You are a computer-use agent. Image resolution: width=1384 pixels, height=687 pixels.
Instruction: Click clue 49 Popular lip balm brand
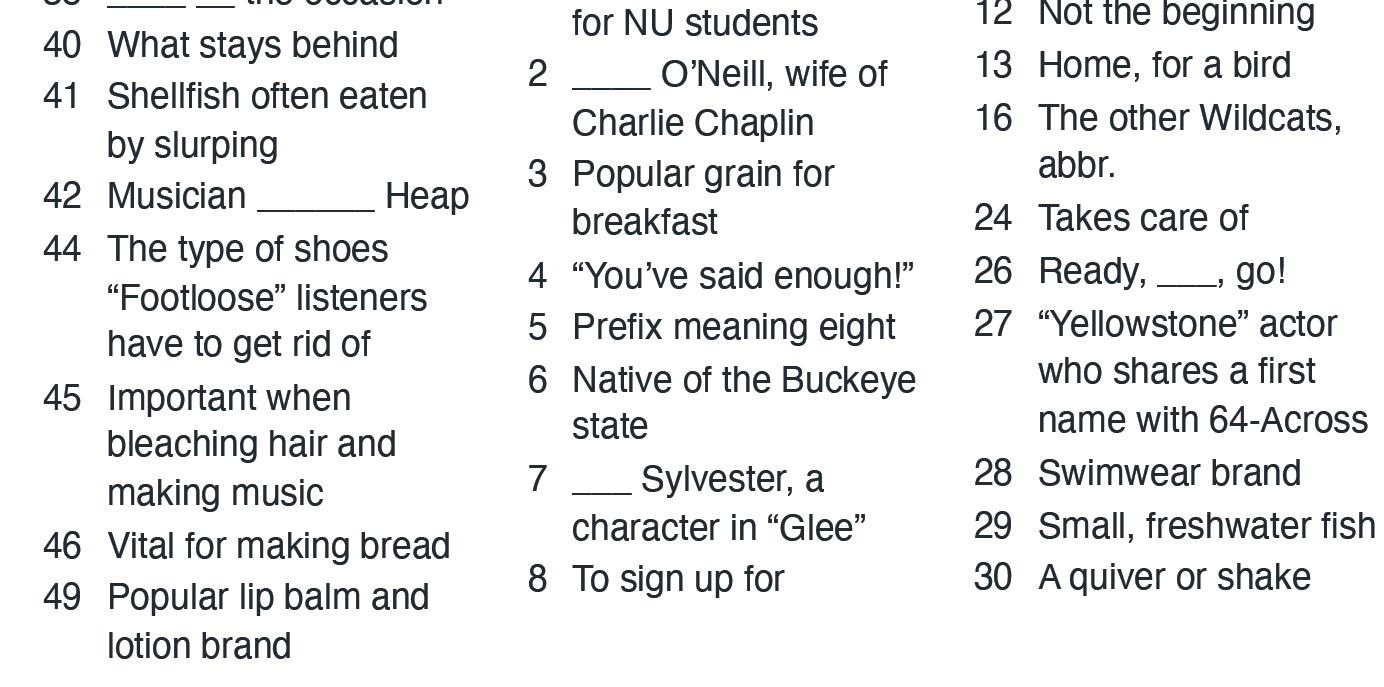click(236, 621)
